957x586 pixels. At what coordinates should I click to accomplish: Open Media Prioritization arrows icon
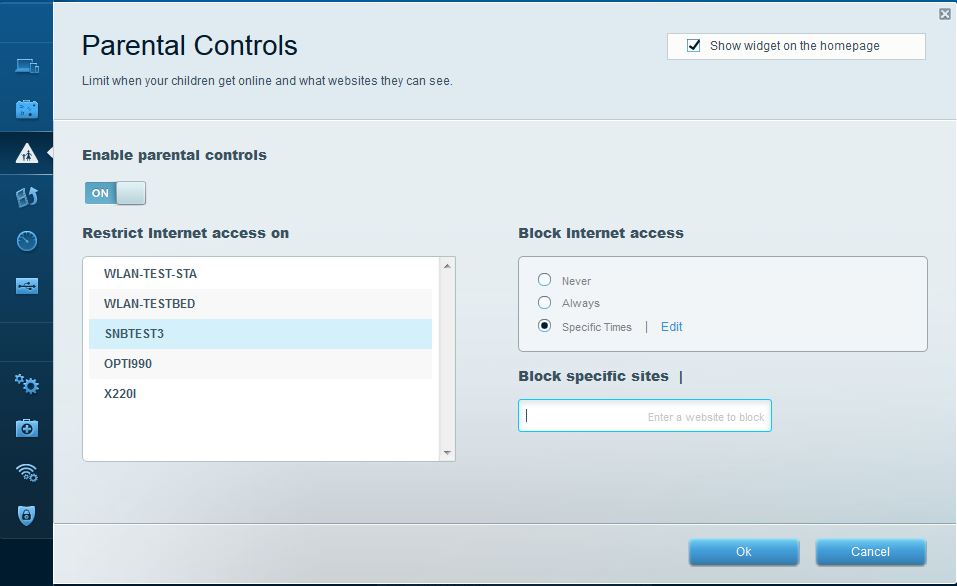(x=26, y=197)
